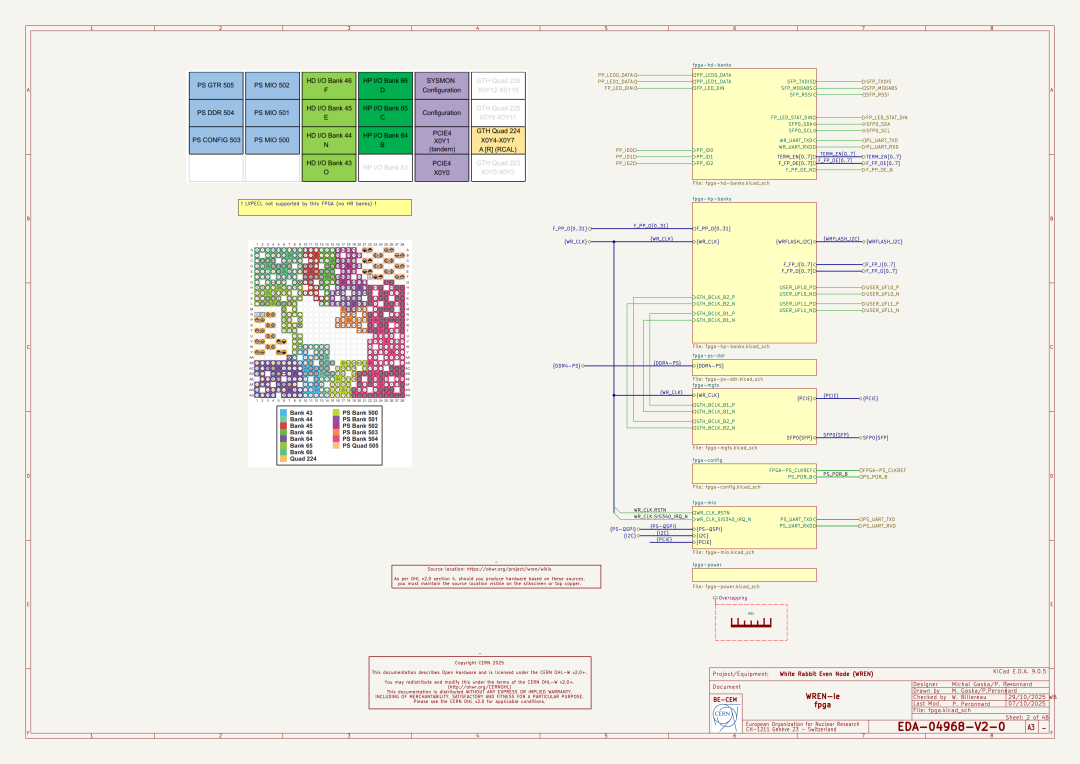Click the SFP_TXDIS hierarchical label outside hd-banks sheet
This screenshot has height=764, width=1080.
click(877, 81)
